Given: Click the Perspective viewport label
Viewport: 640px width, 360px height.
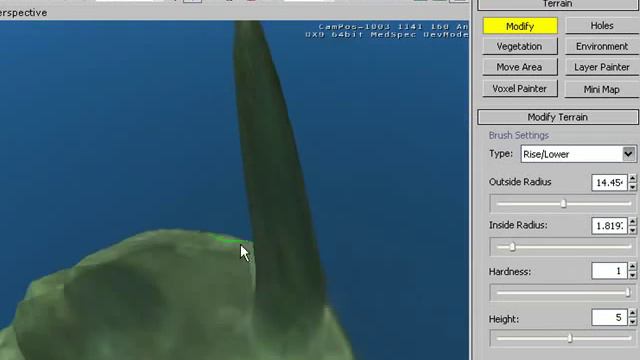Looking at the screenshot, I should click(x=23, y=13).
